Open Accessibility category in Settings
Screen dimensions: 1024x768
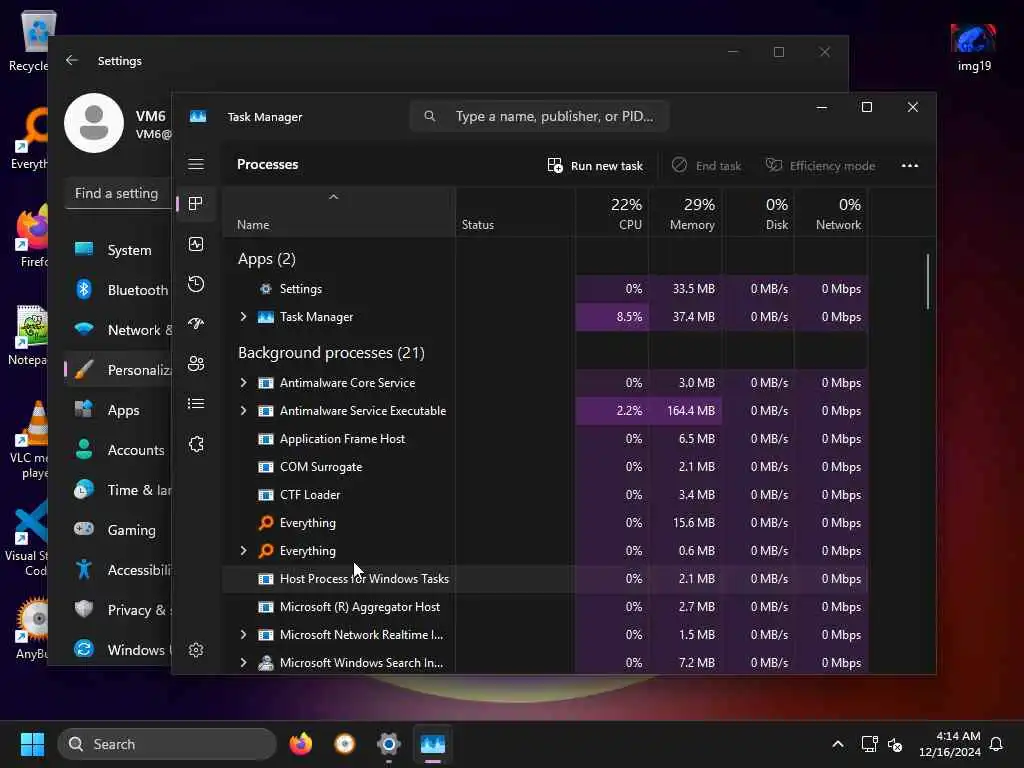click(x=118, y=570)
